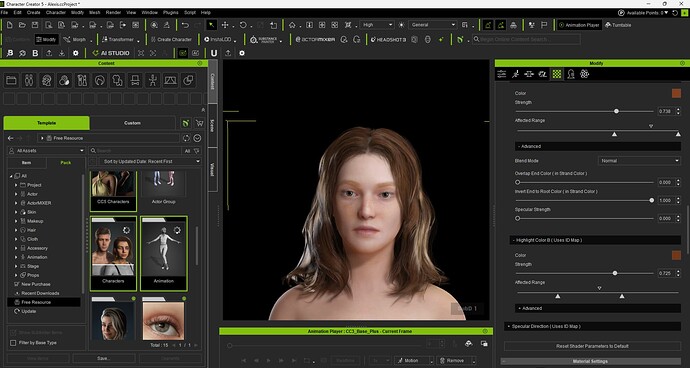Enable Filter by Base Type checkbox
The width and height of the screenshot is (690, 368).
[x=13, y=342]
